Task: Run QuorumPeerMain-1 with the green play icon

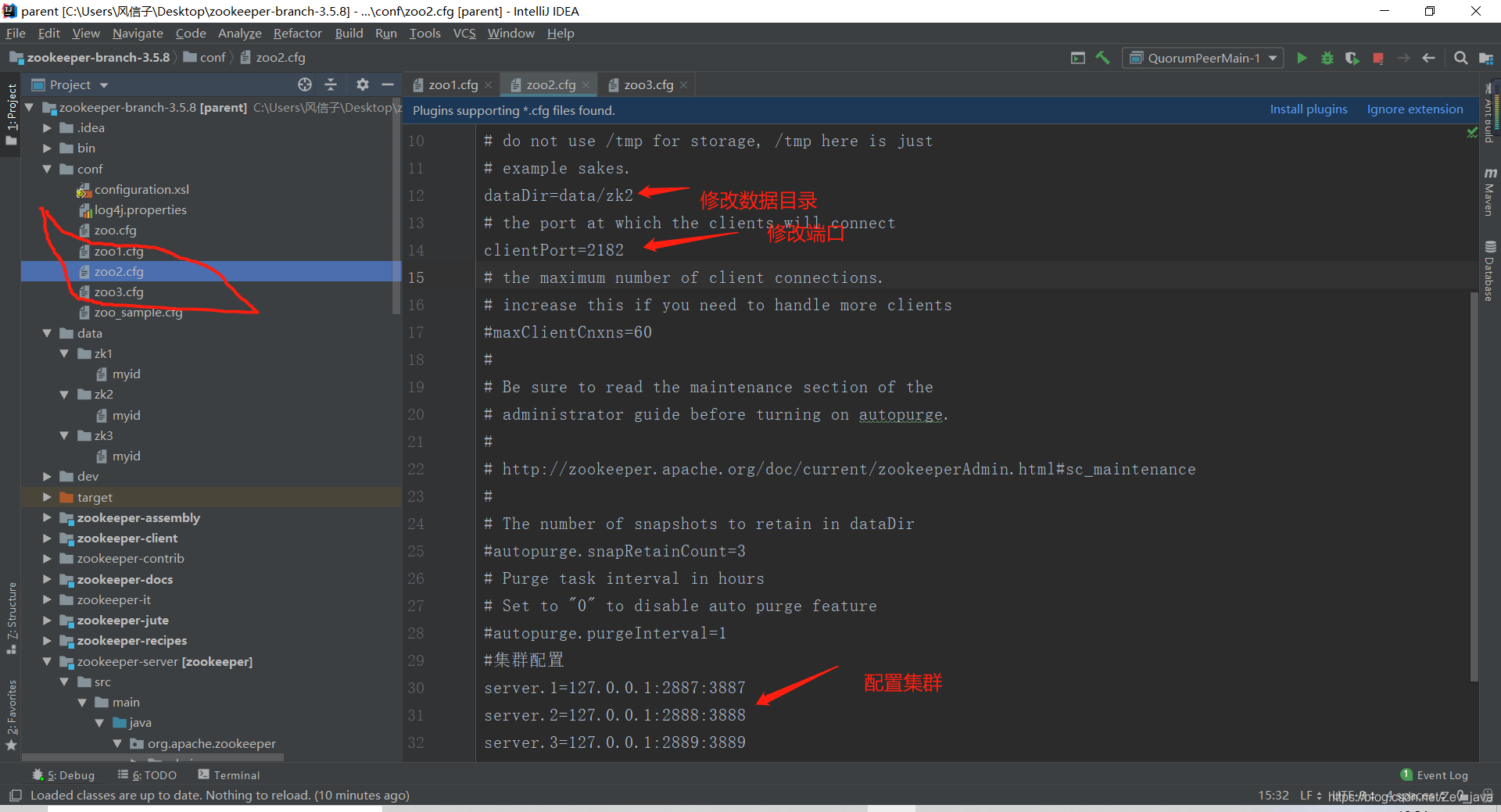Action: click(1302, 58)
